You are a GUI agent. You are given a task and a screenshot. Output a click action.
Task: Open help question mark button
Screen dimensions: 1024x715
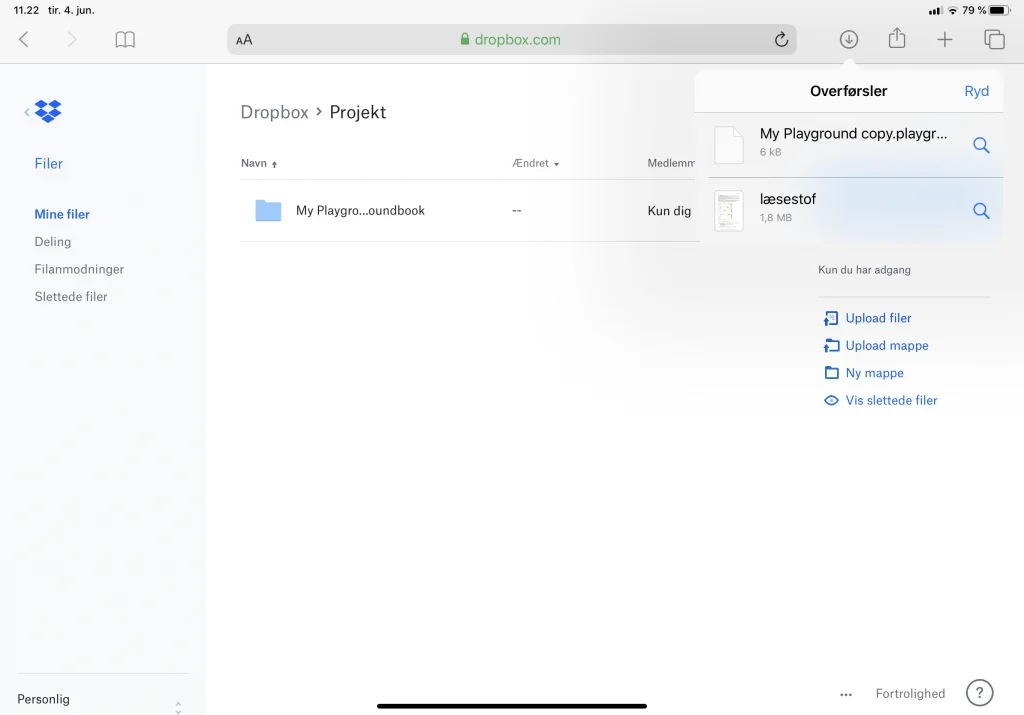coord(979,693)
